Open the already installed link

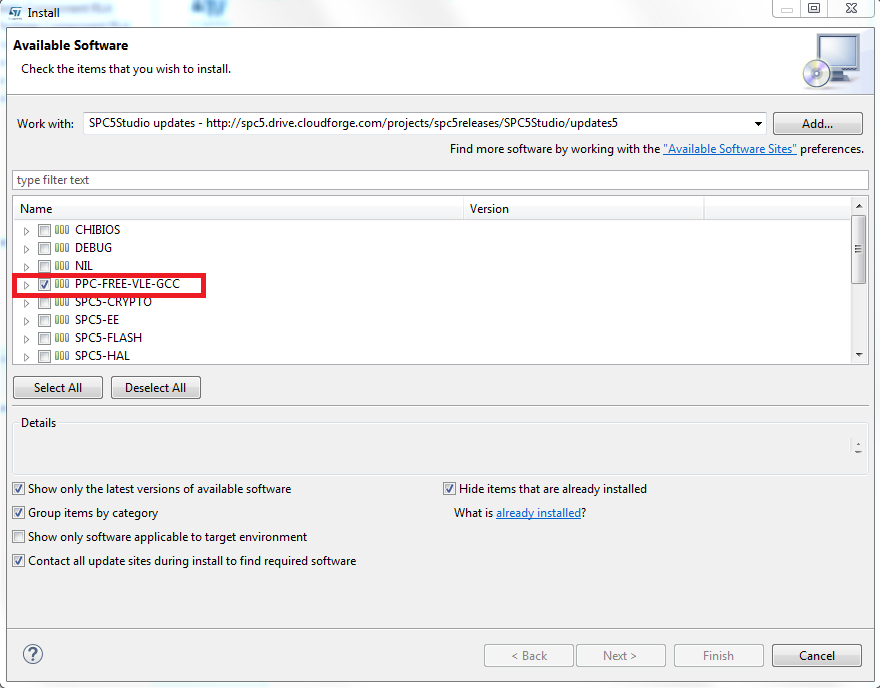pos(538,513)
